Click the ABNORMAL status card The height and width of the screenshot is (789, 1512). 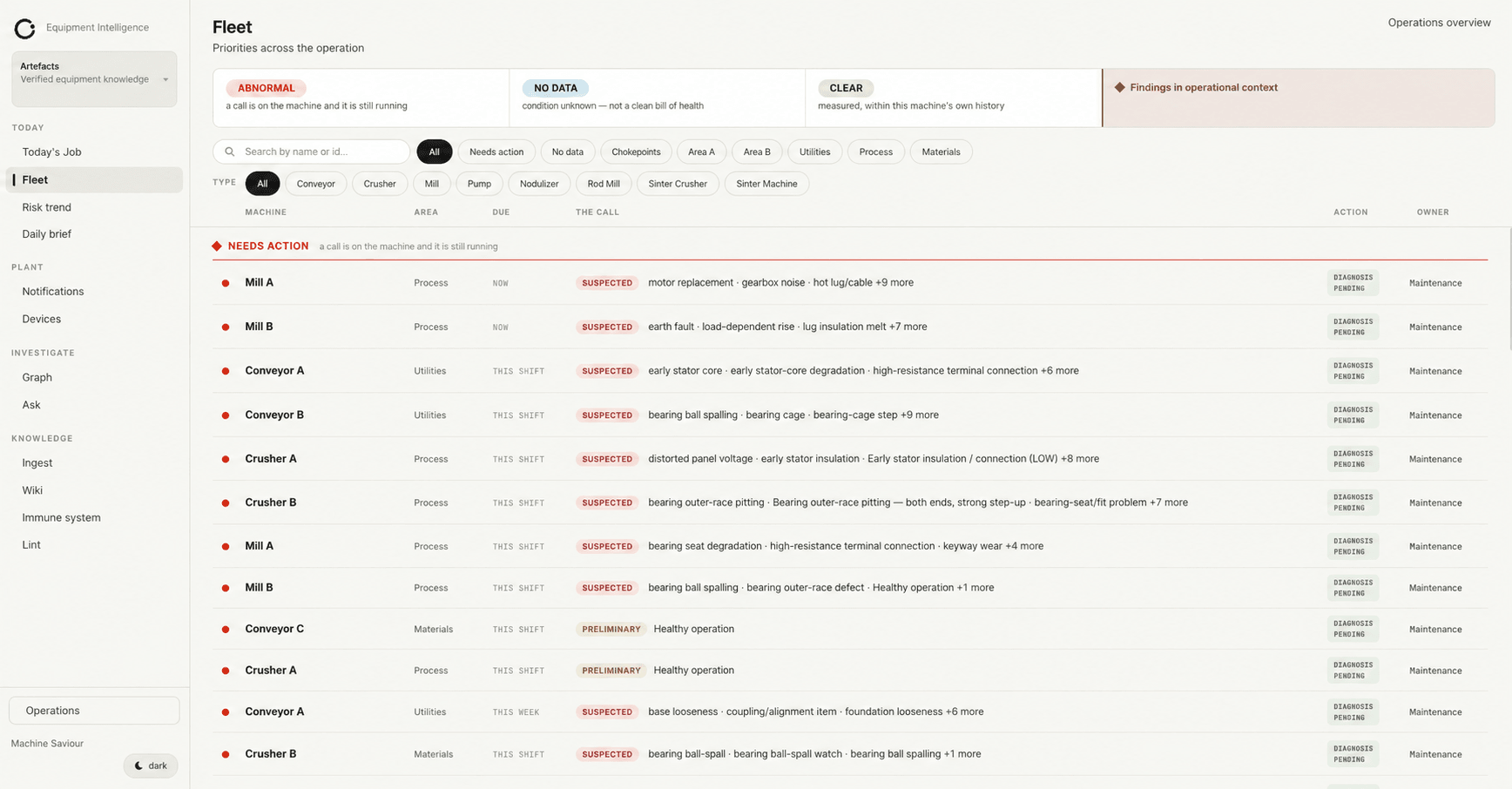pos(361,98)
